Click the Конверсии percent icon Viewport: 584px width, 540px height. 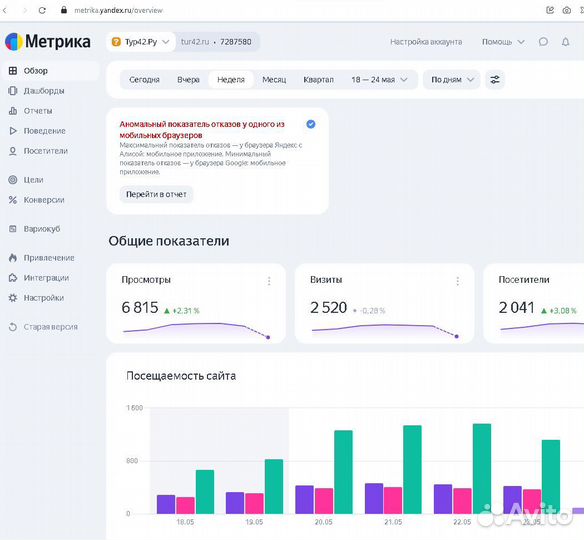[x=13, y=200]
